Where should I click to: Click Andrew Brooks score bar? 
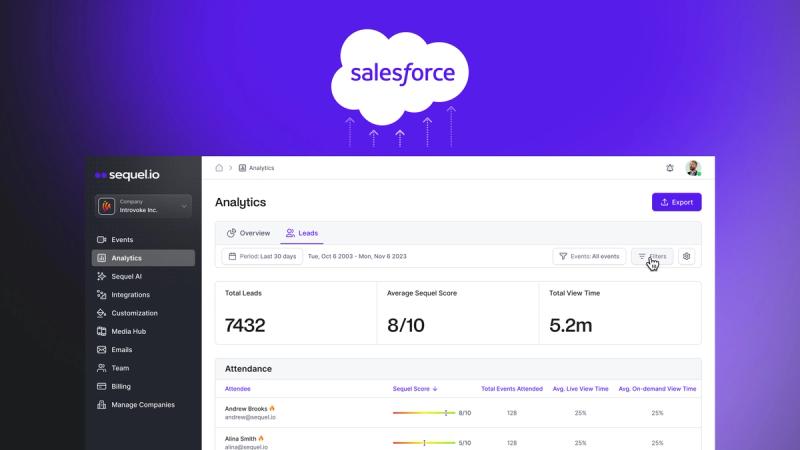(423, 413)
